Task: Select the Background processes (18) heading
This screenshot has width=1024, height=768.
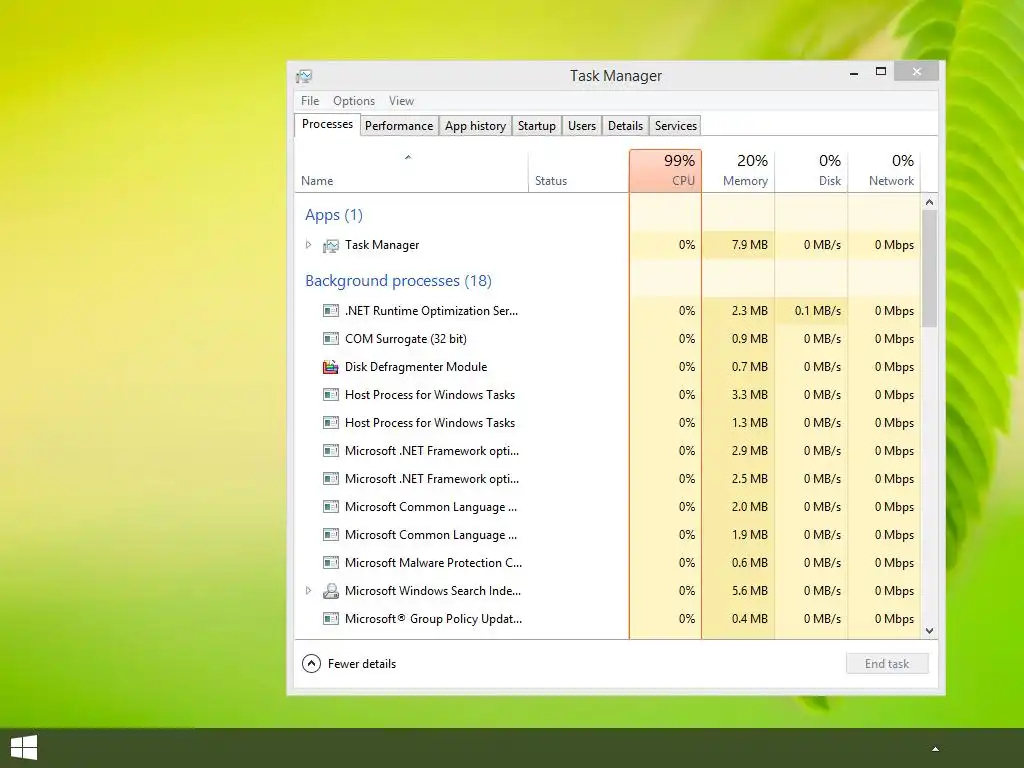Action: 398,281
